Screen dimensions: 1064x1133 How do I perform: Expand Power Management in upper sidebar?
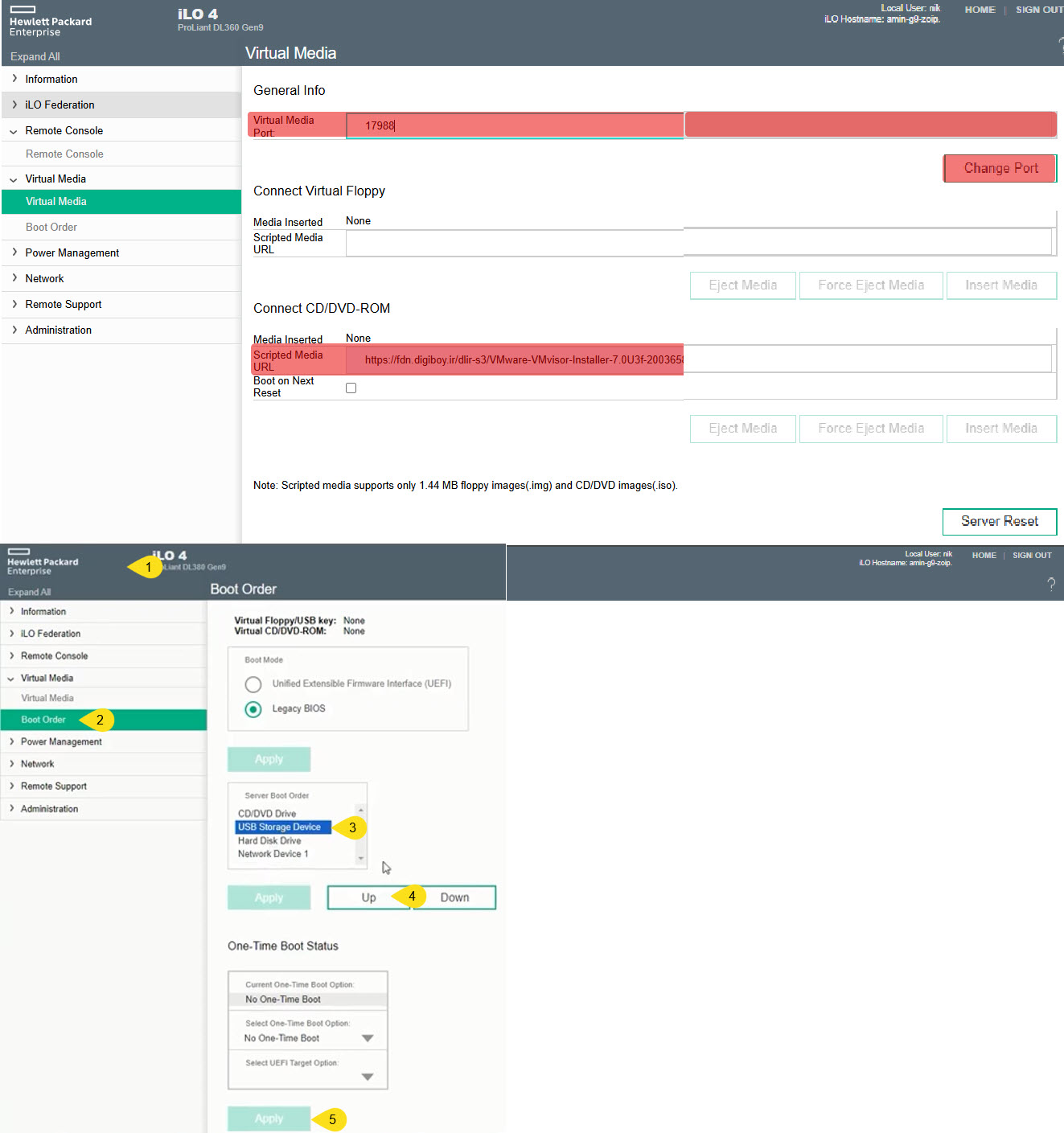point(14,252)
